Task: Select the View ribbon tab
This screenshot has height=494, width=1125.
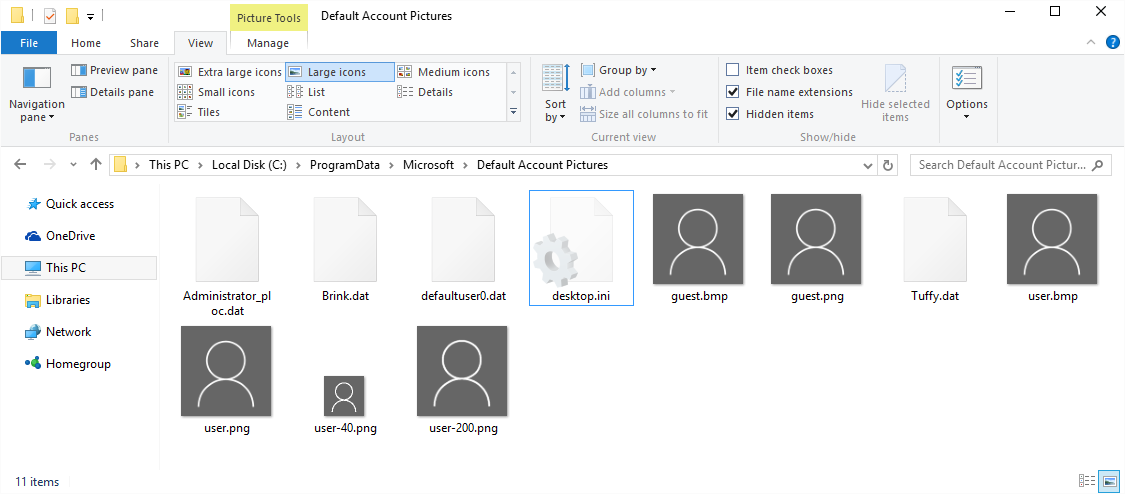Action: pyautogui.click(x=200, y=43)
